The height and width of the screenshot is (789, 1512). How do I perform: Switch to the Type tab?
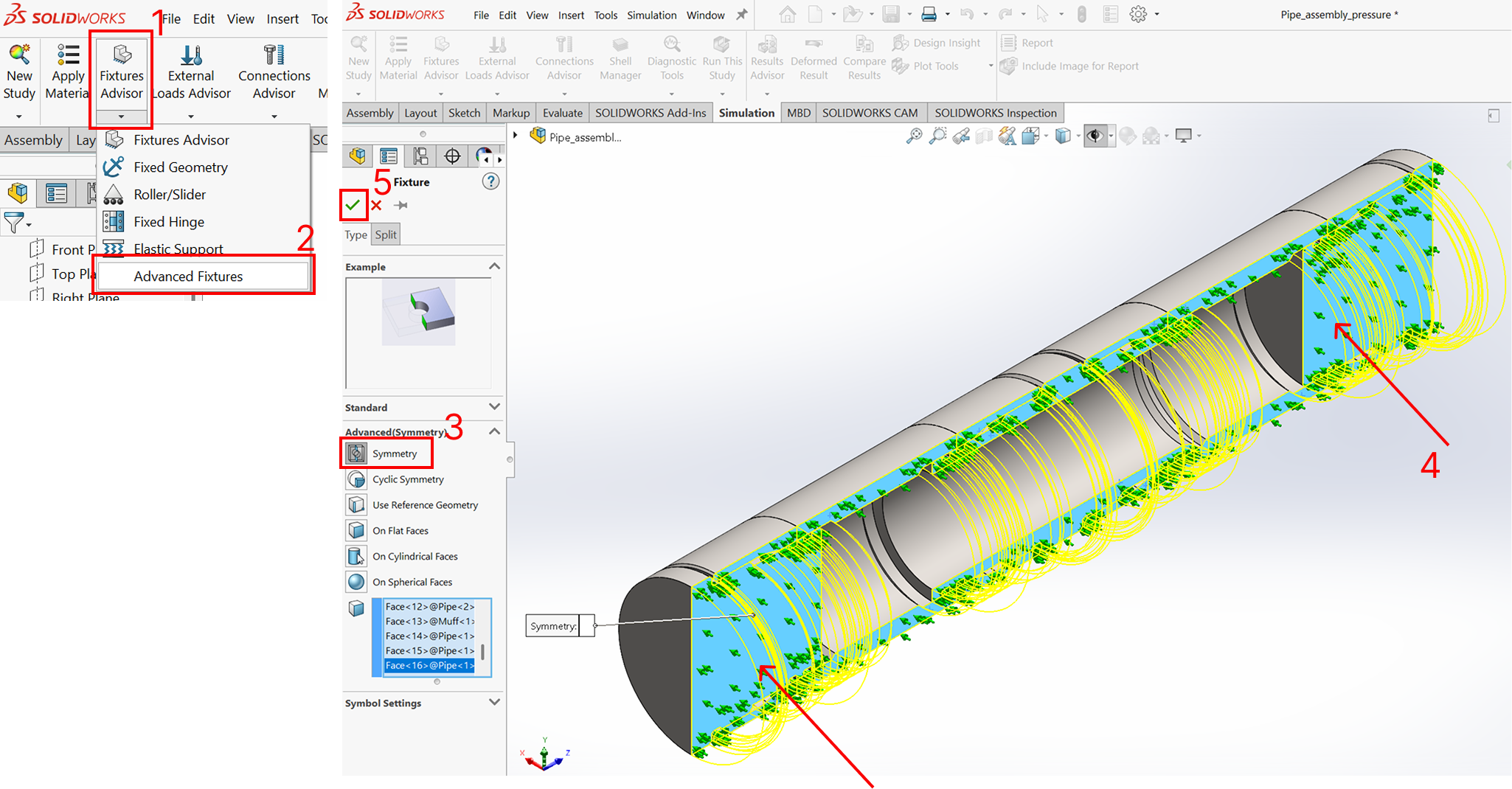click(x=356, y=234)
